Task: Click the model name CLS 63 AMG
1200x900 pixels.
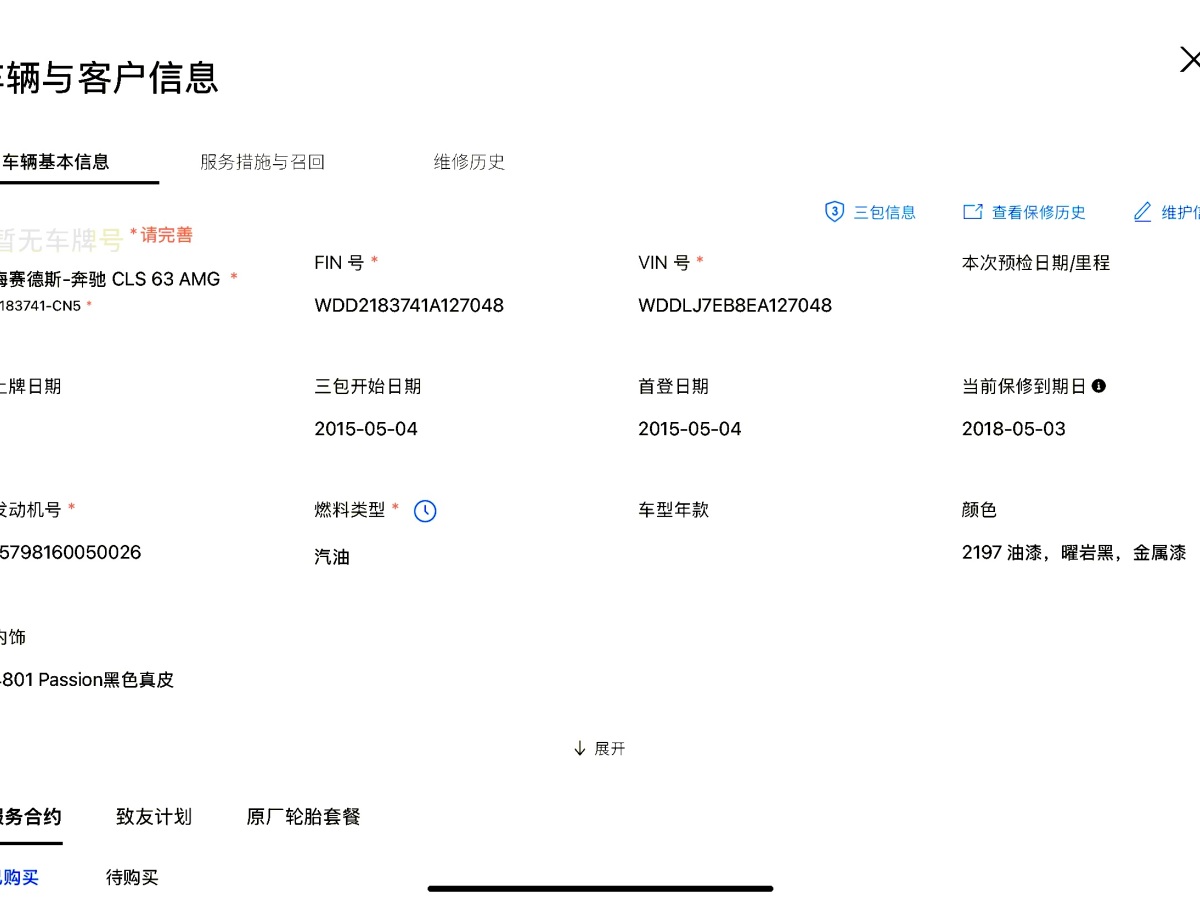Action: point(166,279)
